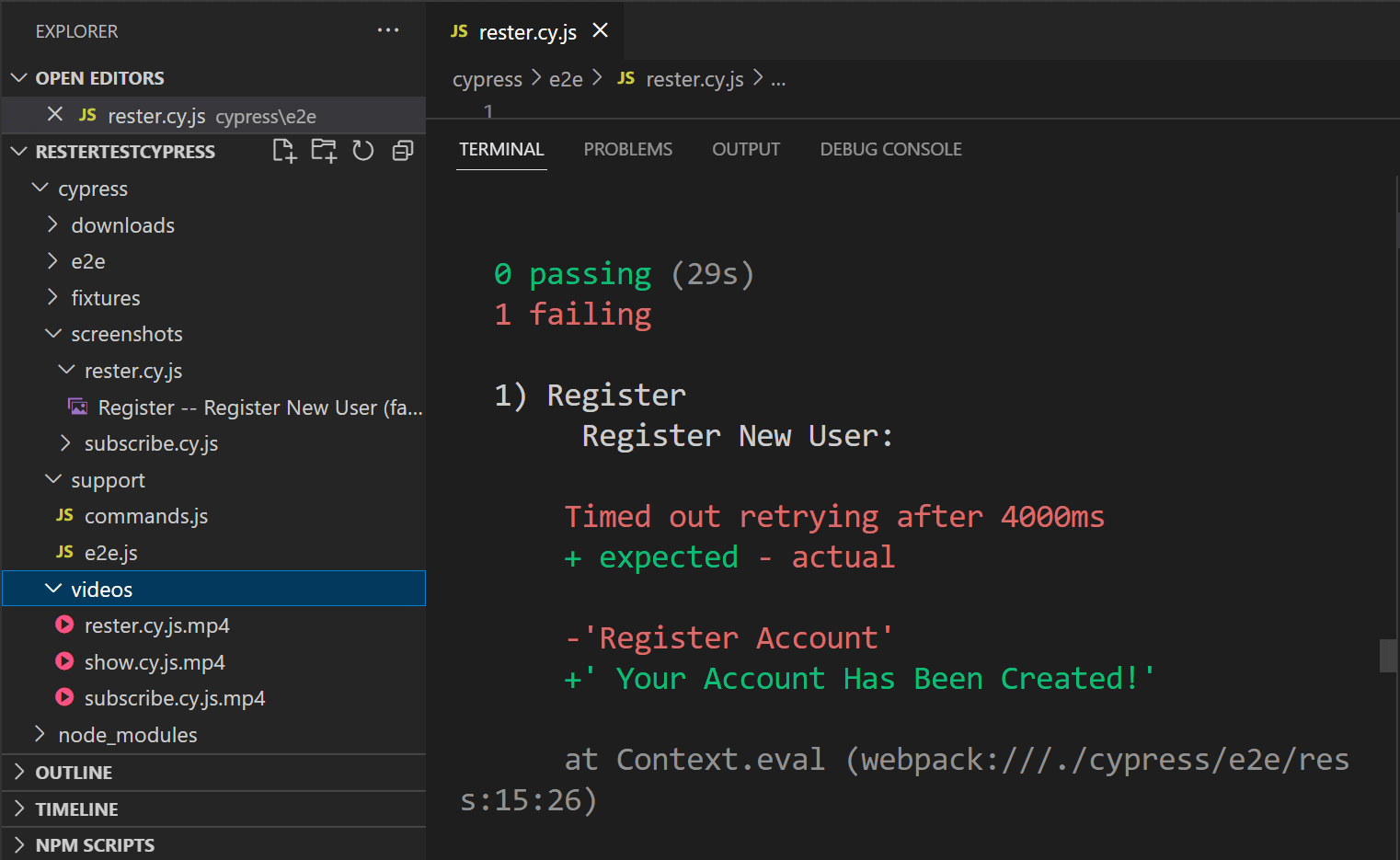Collapse all folders in explorer
This screenshot has height=860, width=1400.
click(403, 151)
